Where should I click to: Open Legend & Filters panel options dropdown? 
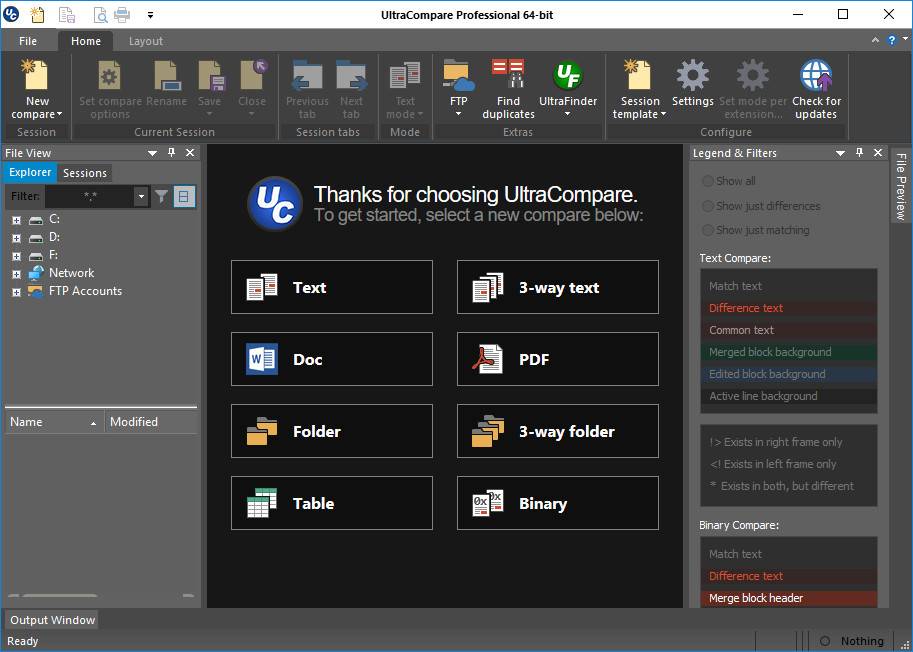click(840, 153)
